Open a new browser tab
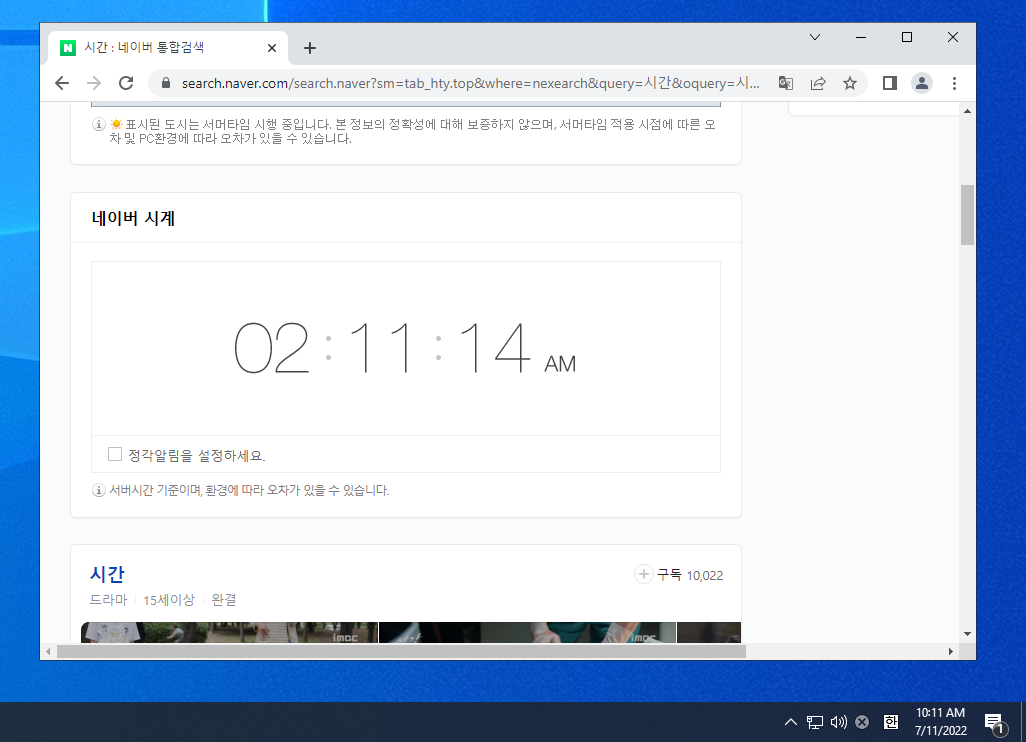The width and height of the screenshot is (1026, 742). [310, 47]
